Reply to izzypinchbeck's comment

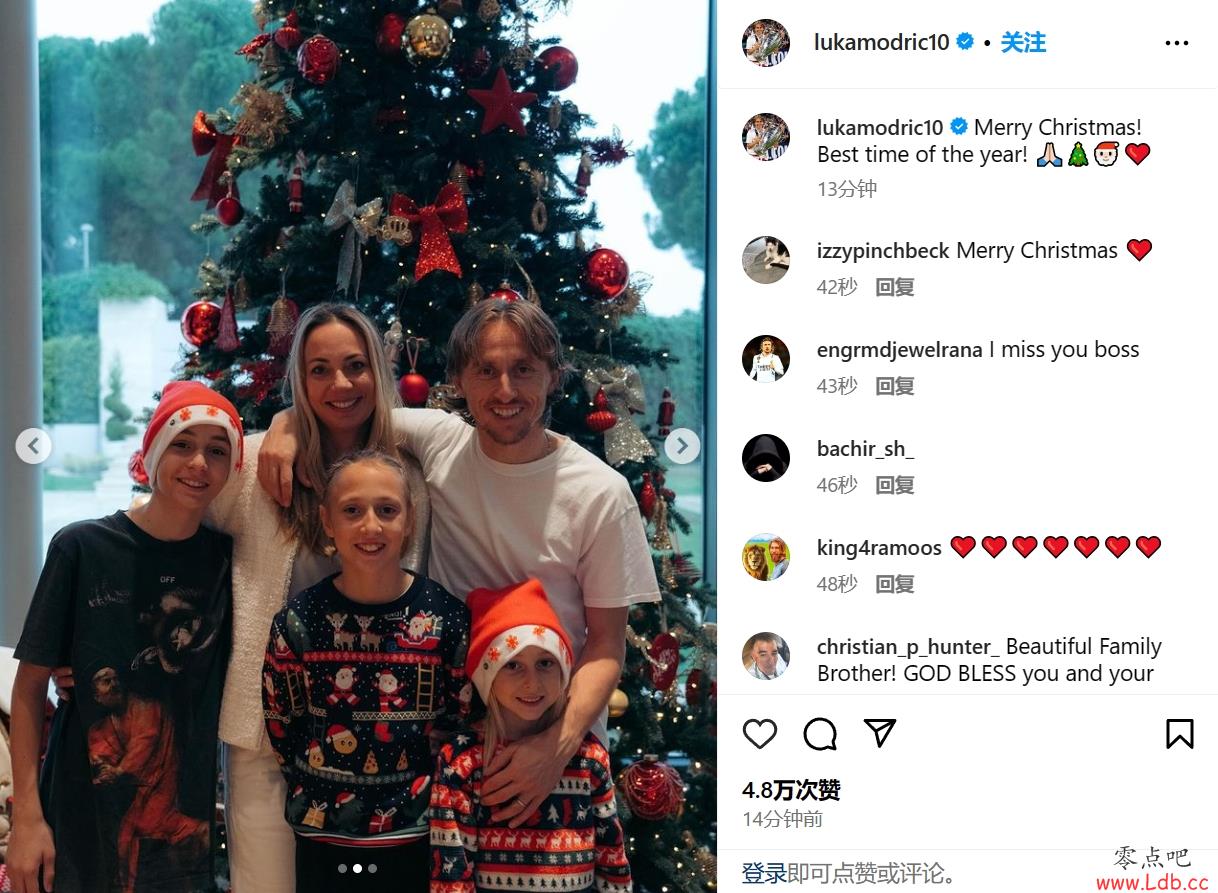pyautogui.click(x=895, y=287)
